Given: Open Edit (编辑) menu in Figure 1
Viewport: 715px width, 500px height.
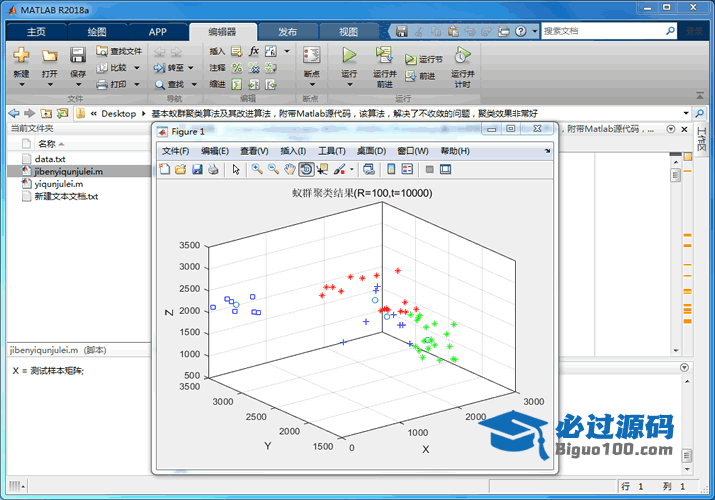Looking at the screenshot, I should tap(215, 151).
